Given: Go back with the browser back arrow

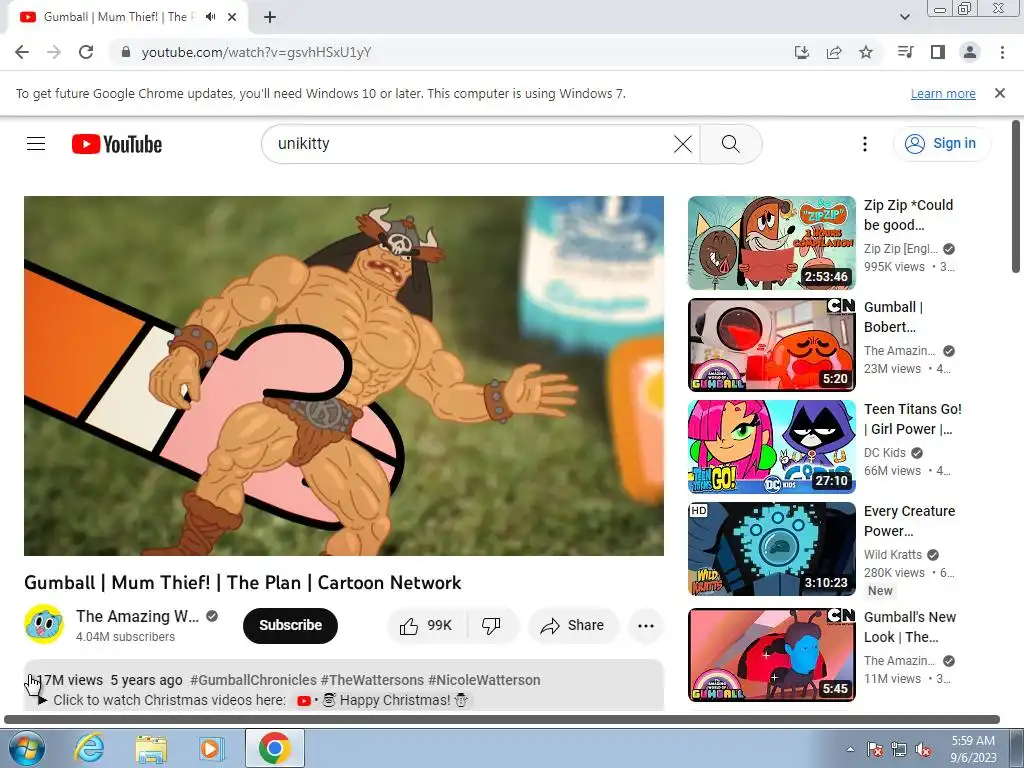Looking at the screenshot, I should click(22, 52).
